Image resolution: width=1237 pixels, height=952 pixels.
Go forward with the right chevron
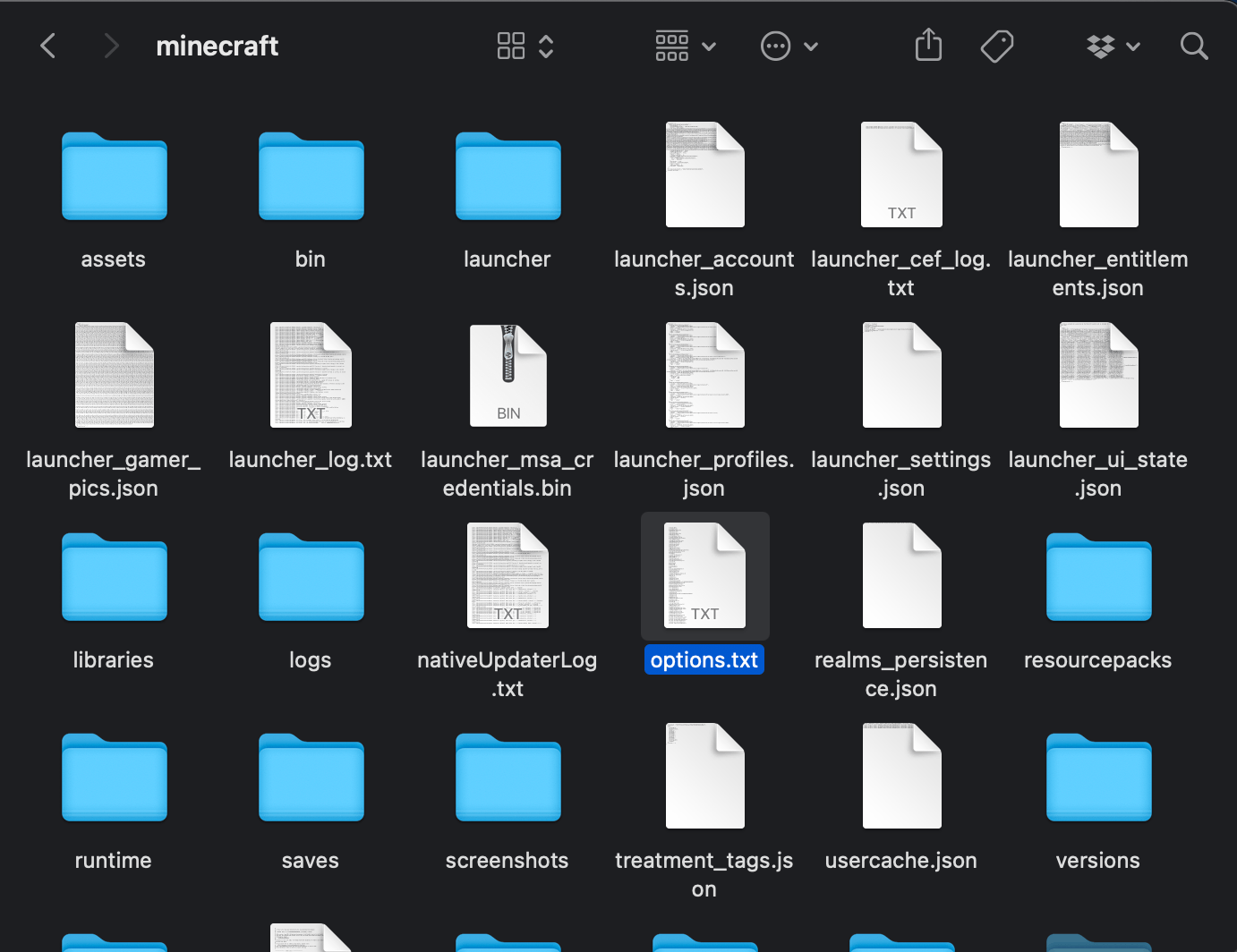click(x=111, y=46)
